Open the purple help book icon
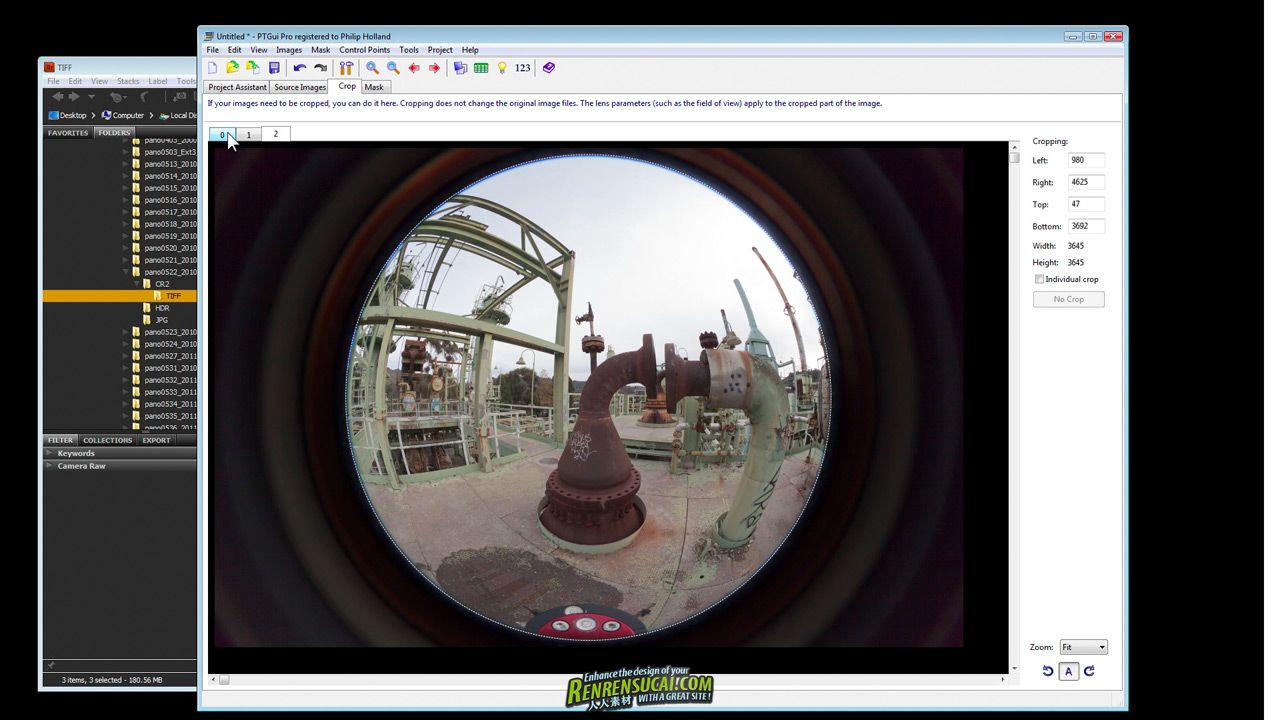 (549, 68)
